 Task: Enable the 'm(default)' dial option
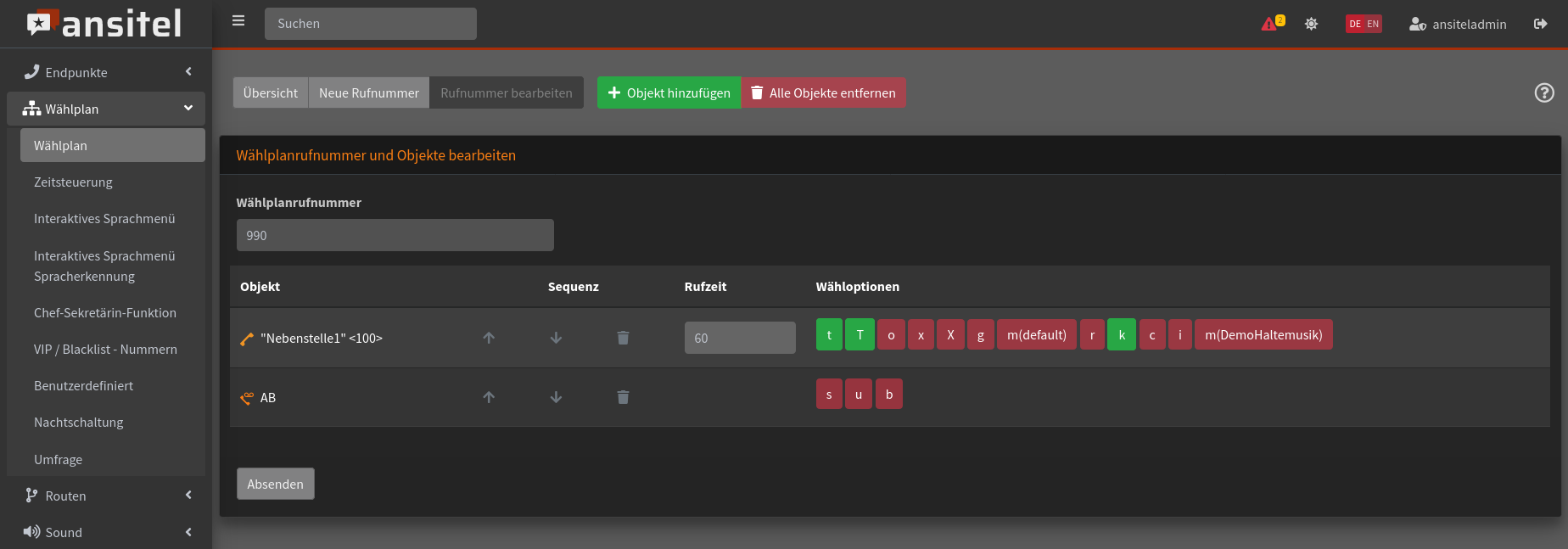click(1036, 335)
